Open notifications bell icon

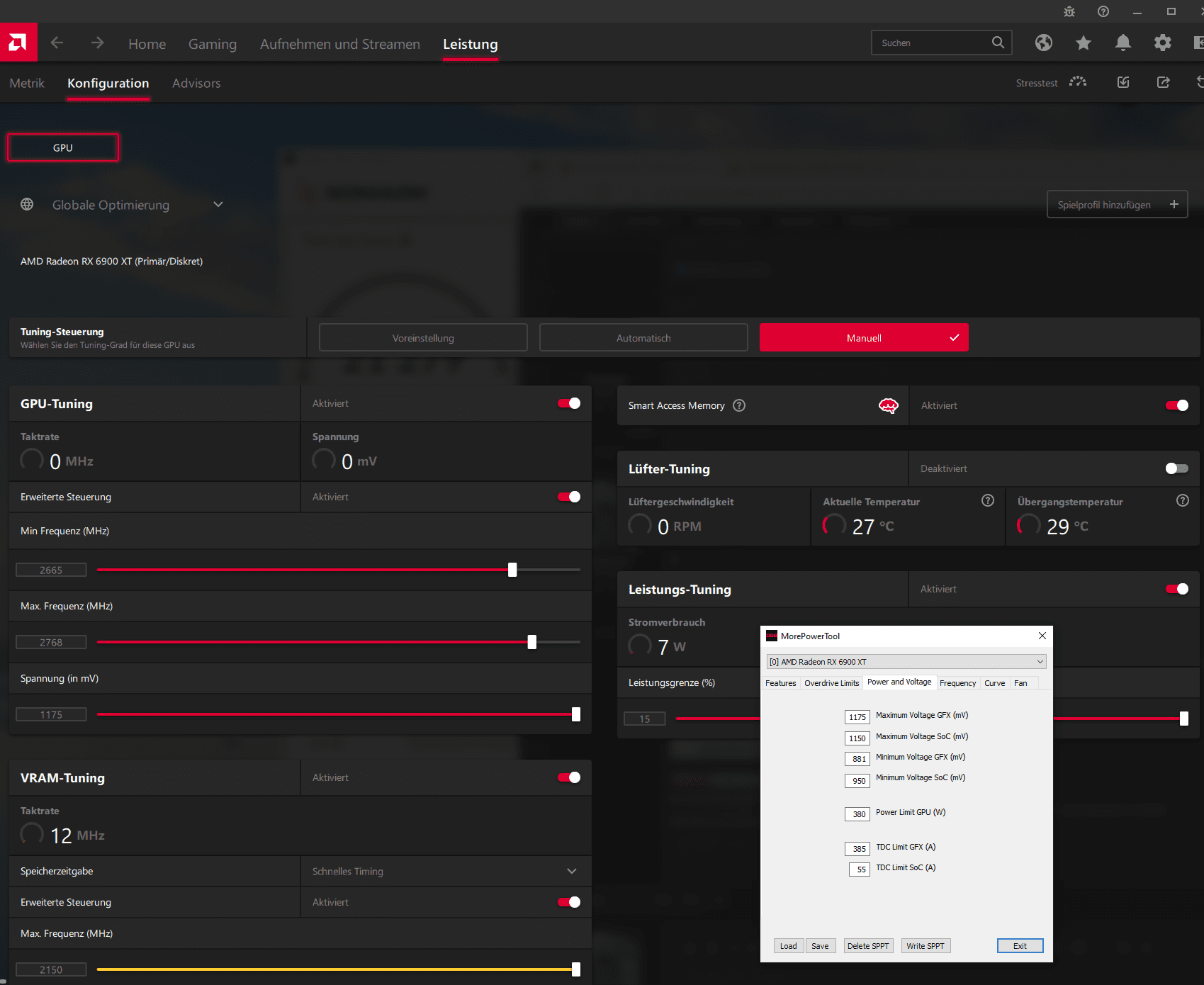[1123, 43]
